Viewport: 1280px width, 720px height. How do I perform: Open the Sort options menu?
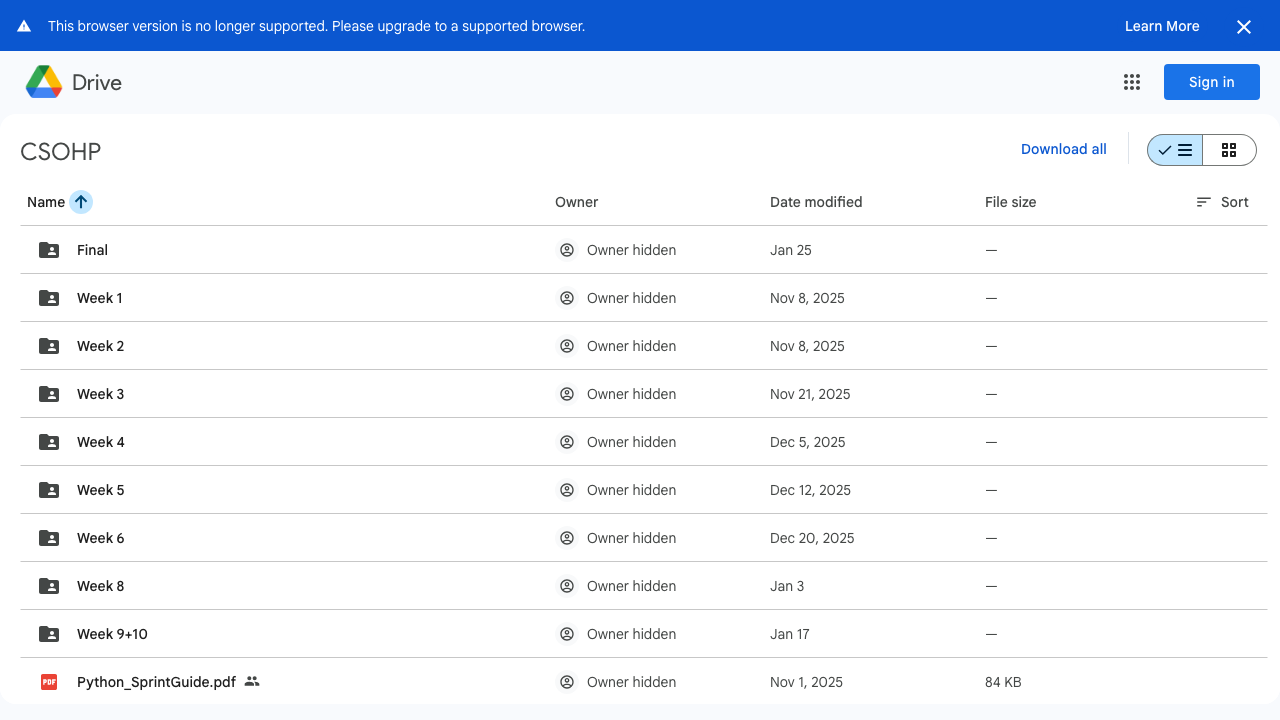(1222, 202)
